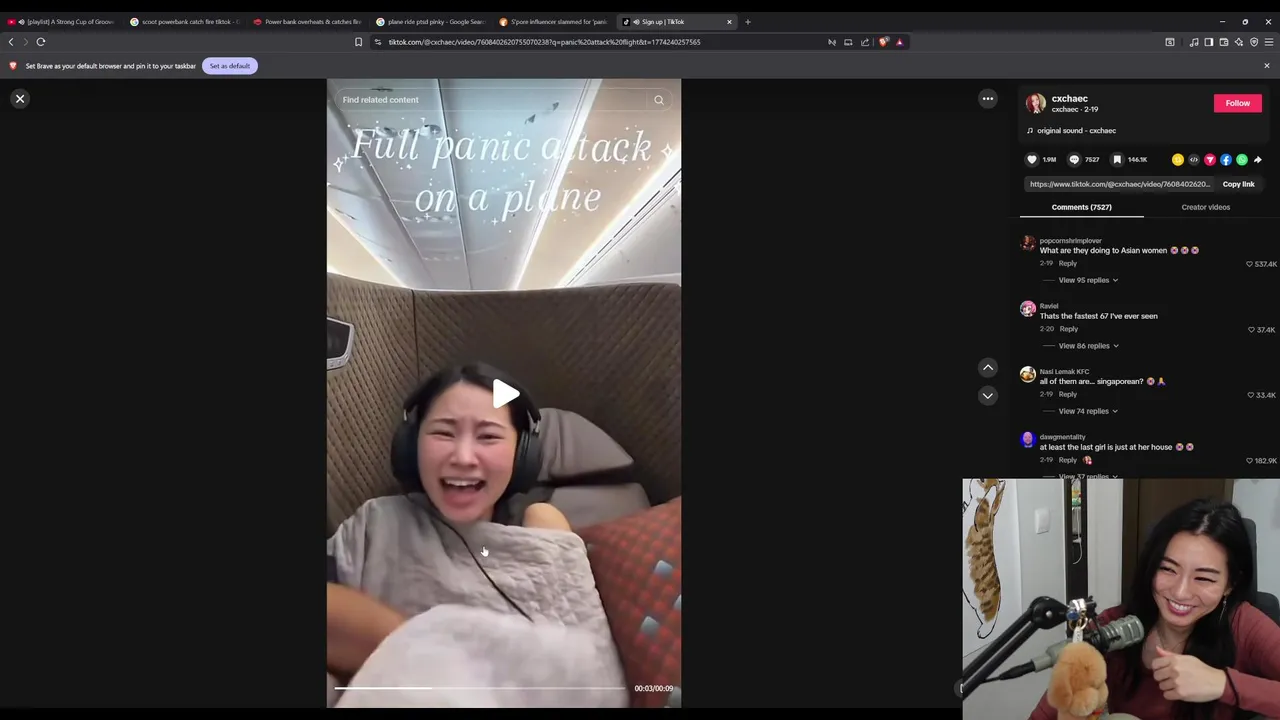Close the Sign up | TikTok tab
Viewport: 1280px width, 720px height.
point(729,22)
